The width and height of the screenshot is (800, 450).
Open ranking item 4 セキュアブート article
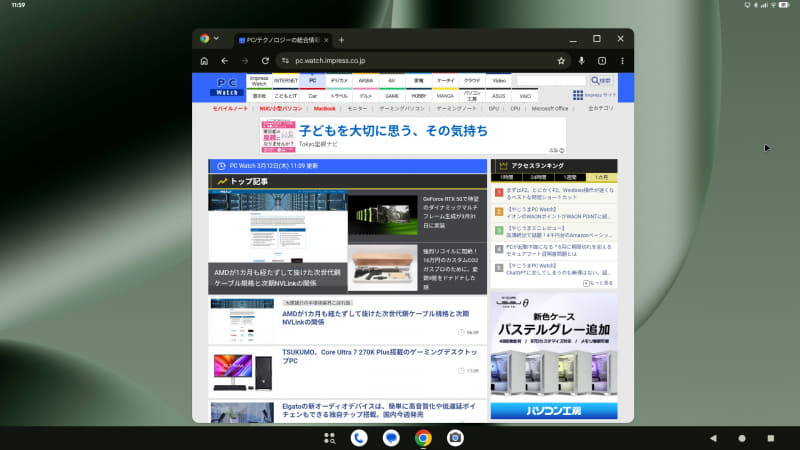558,250
